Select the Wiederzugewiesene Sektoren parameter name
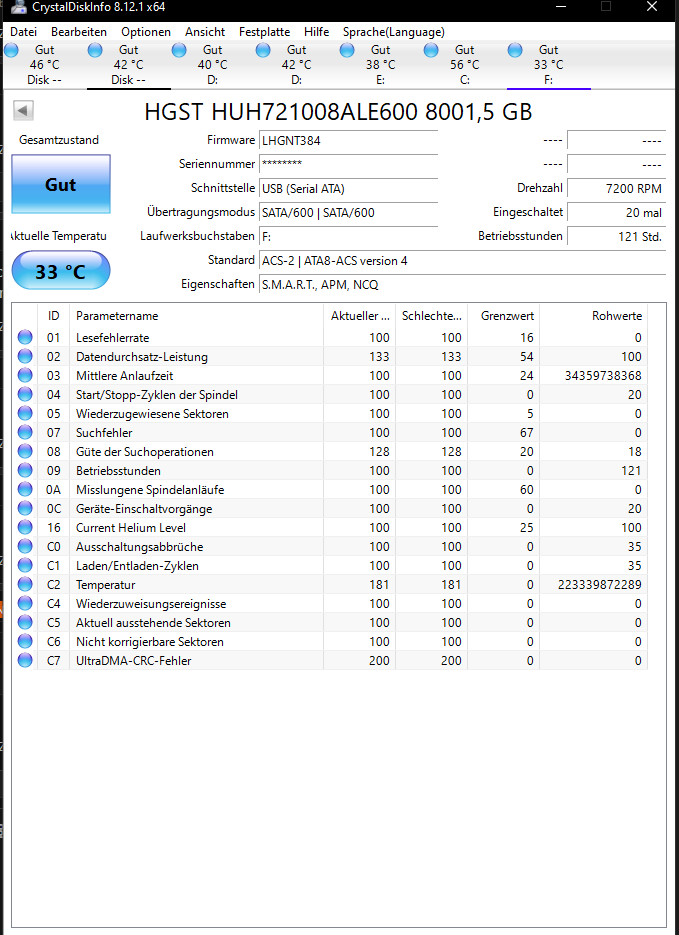Screen dimensions: 679x935 click(x=152, y=414)
